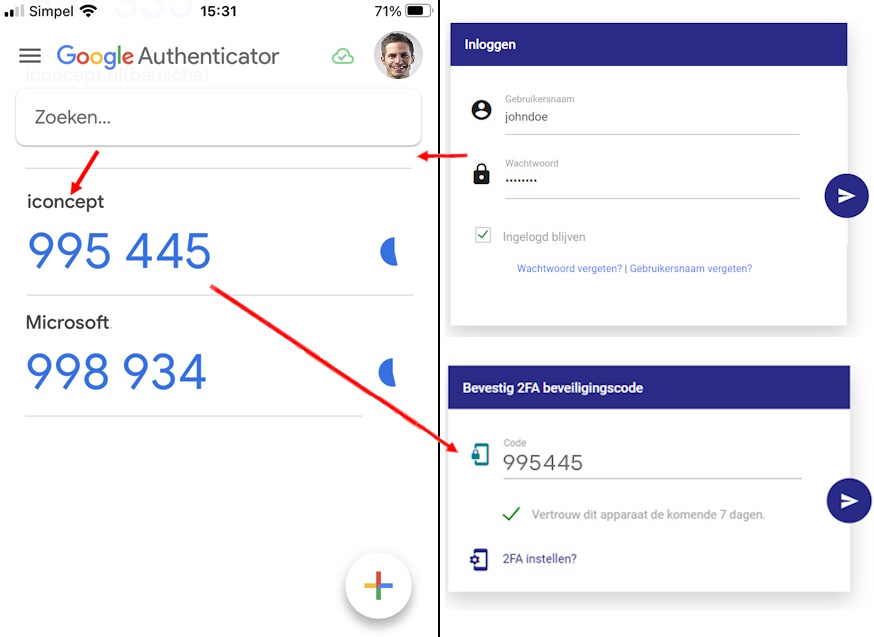
Task: Toggle Vertrouw dit apparaat checkmark
Action: point(511,514)
